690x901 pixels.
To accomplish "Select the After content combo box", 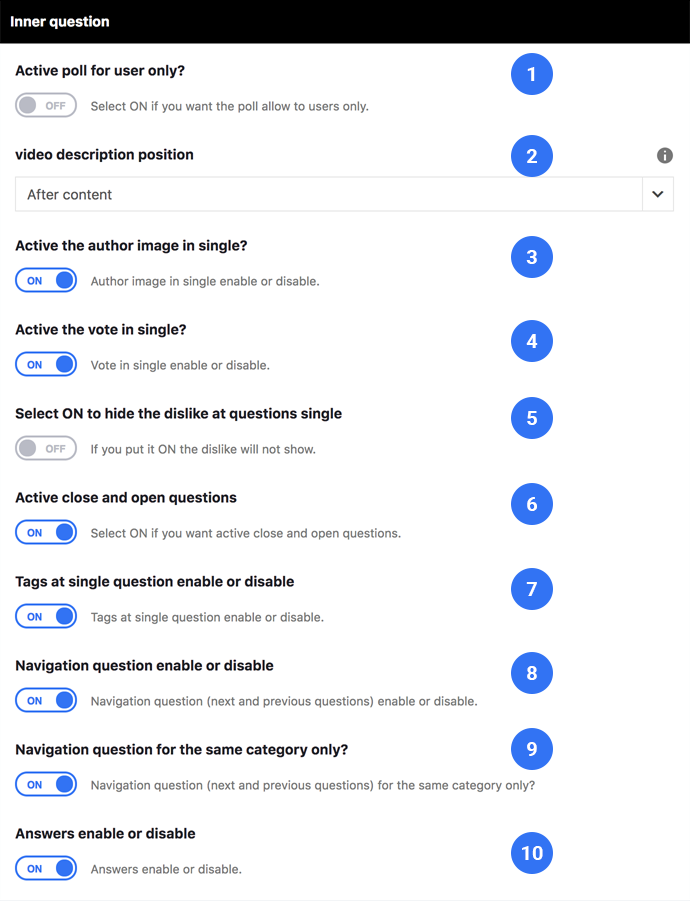I will coord(344,194).
